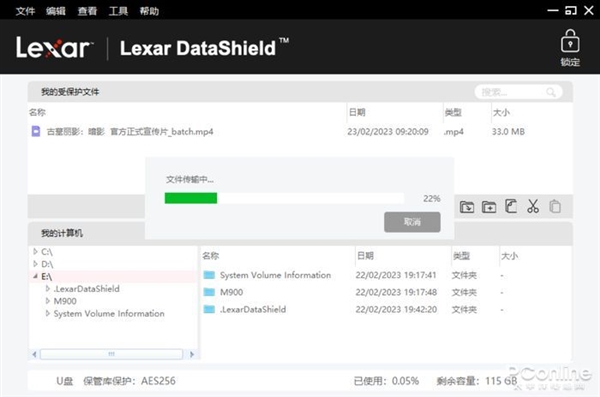Click the import-into-folder toolbar icon
This screenshot has height=397, width=600.
[x=467, y=207]
